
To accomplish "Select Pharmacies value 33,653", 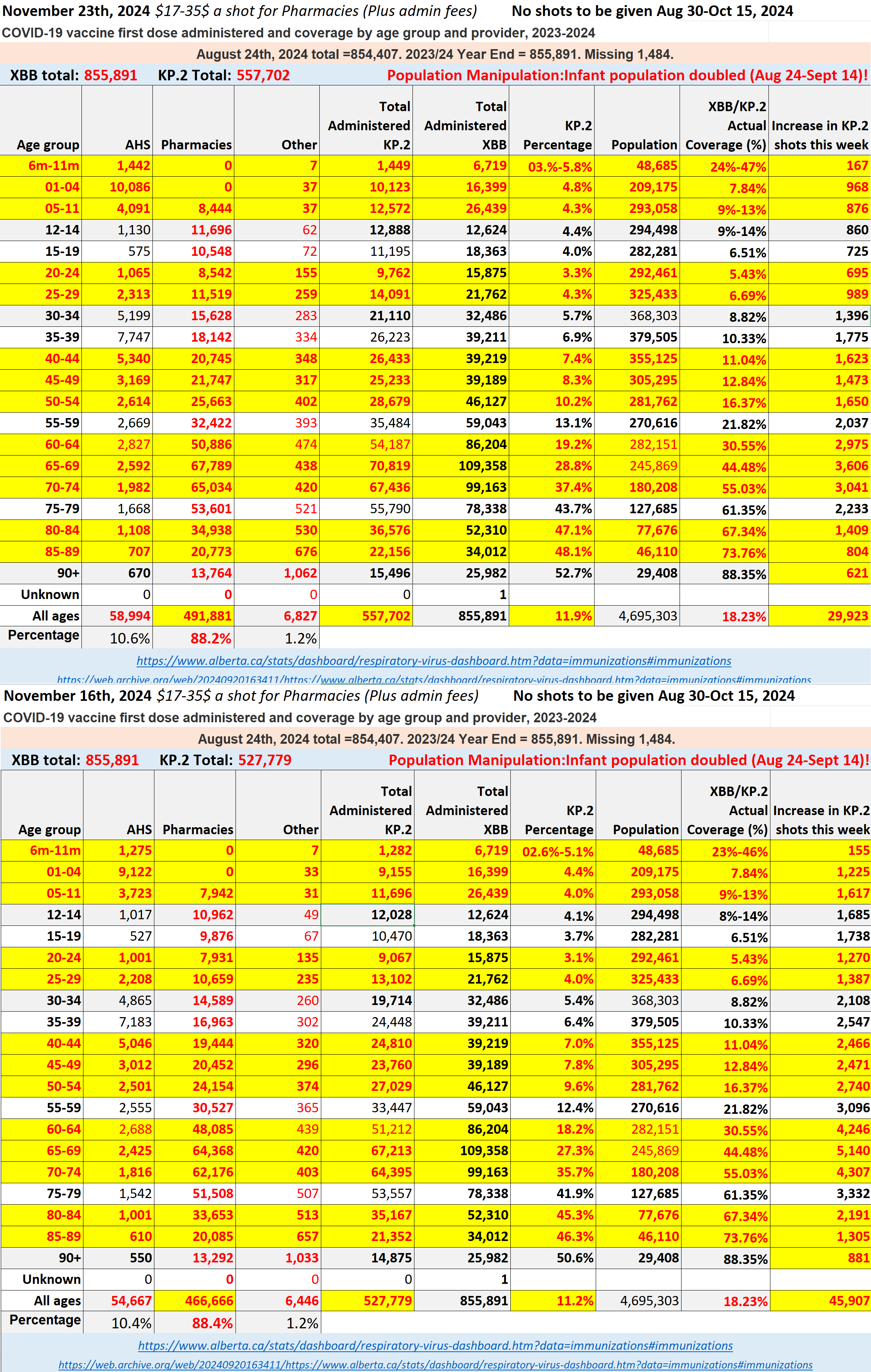I will [195, 1215].
